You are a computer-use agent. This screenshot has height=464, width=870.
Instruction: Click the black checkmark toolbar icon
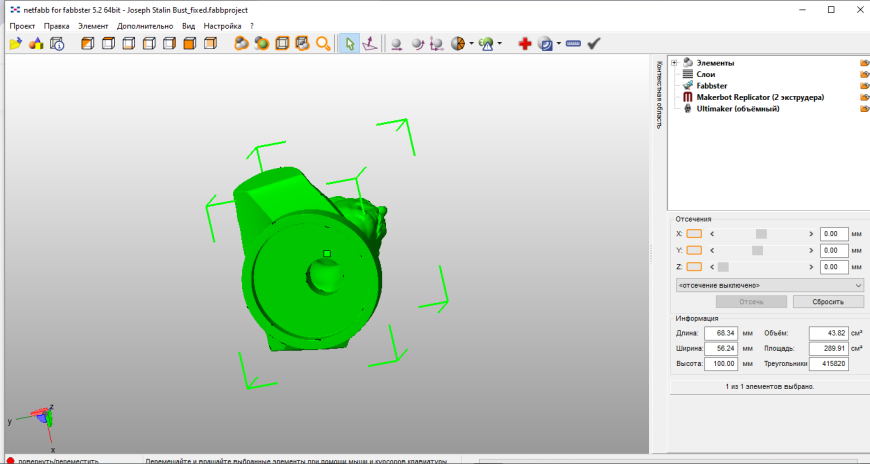click(594, 44)
